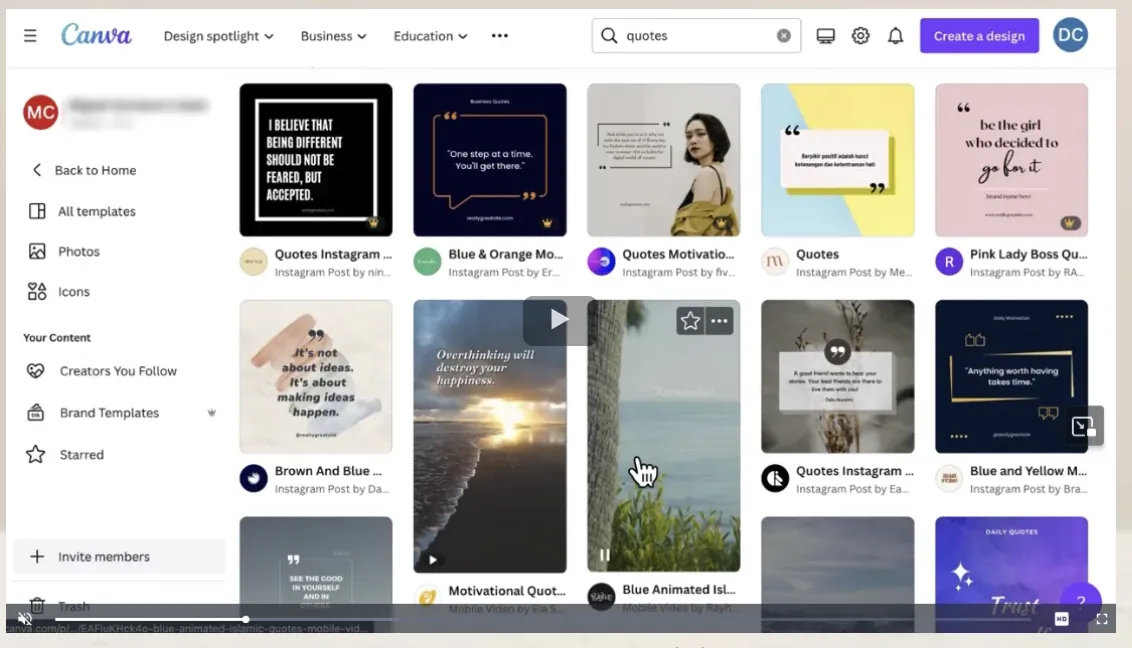Click the Blue & Orange Mo... template title
The width and height of the screenshot is (1132, 648).
[x=505, y=254]
